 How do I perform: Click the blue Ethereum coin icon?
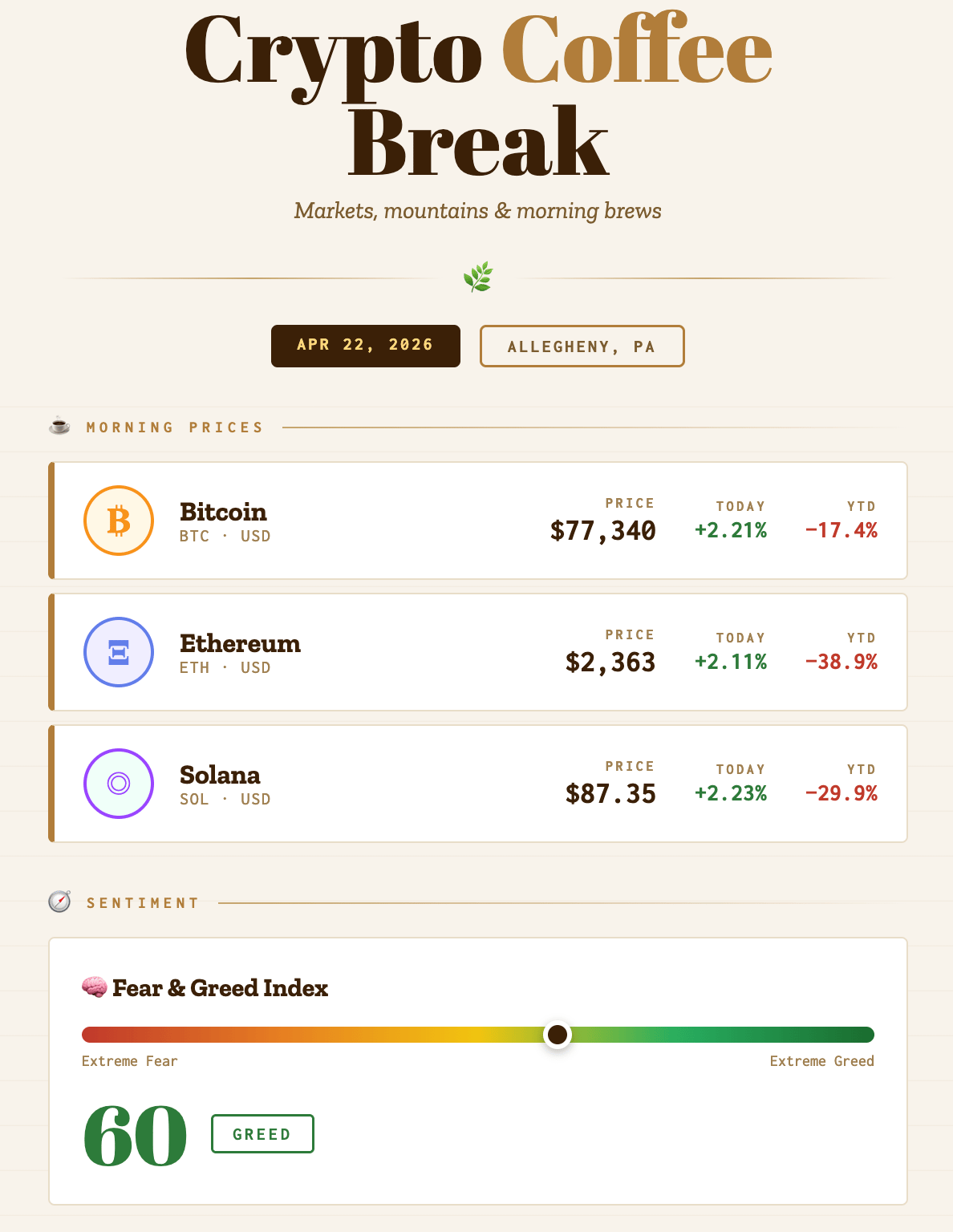[119, 652]
